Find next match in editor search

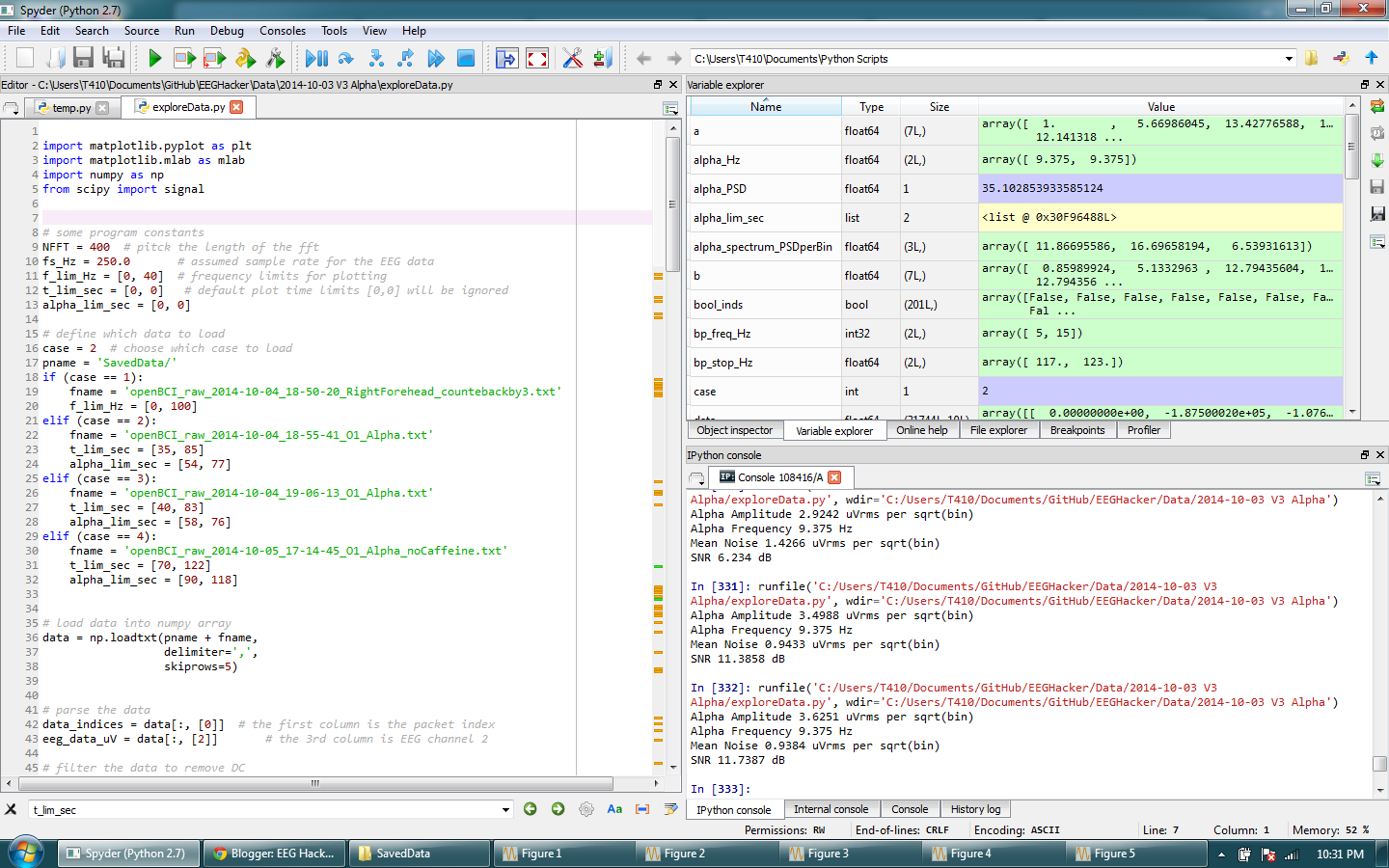558,809
